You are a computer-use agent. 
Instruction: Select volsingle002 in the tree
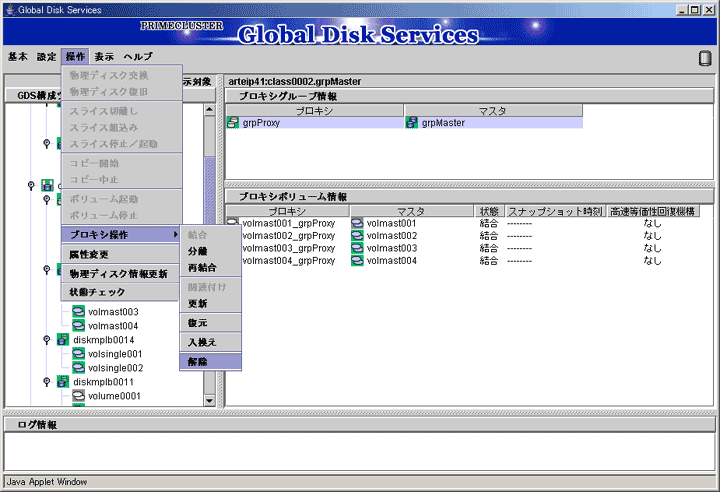(115, 368)
